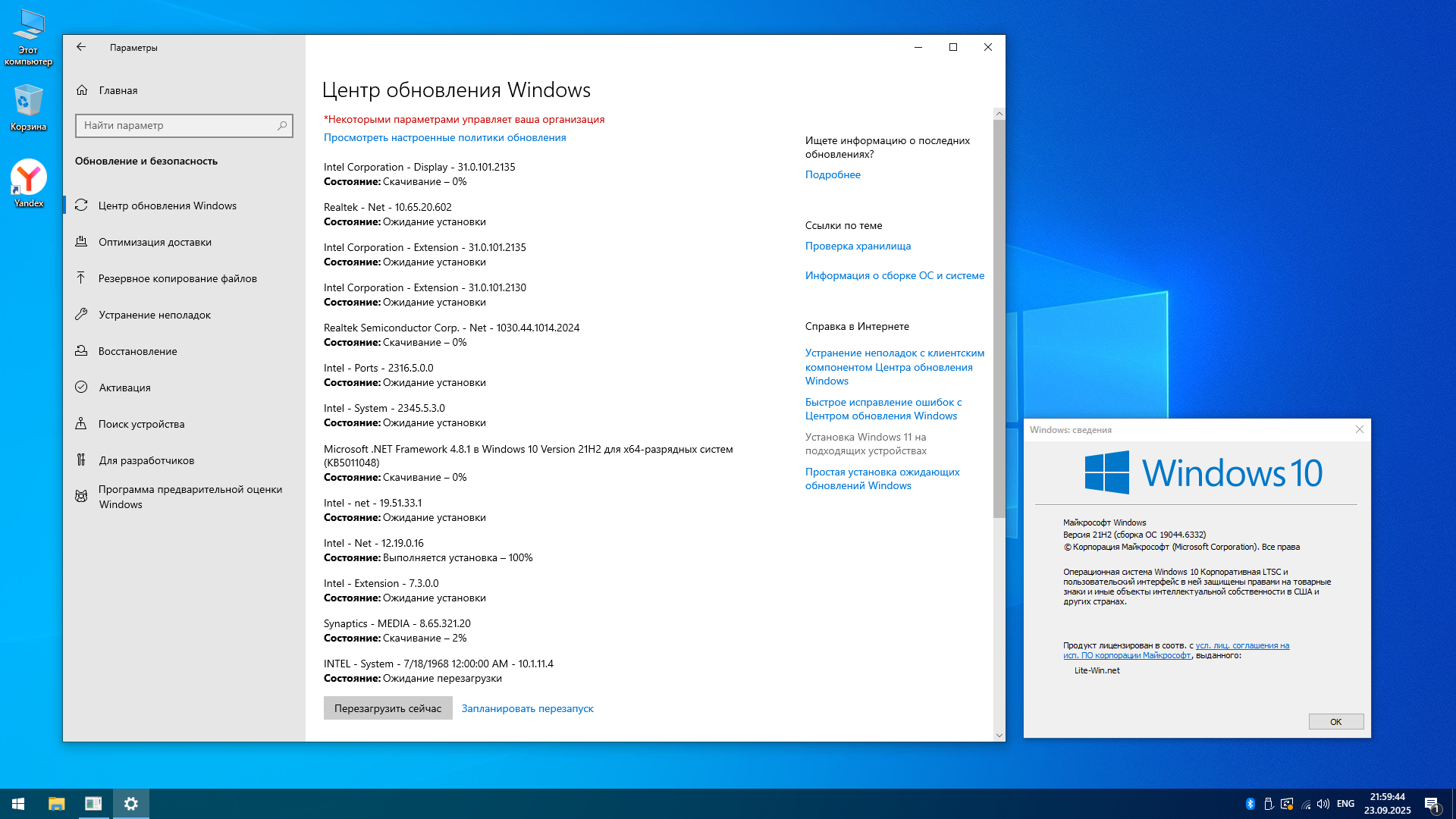Open configured update policies link
Screen dimensions: 1456x819
click(x=444, y=137)
